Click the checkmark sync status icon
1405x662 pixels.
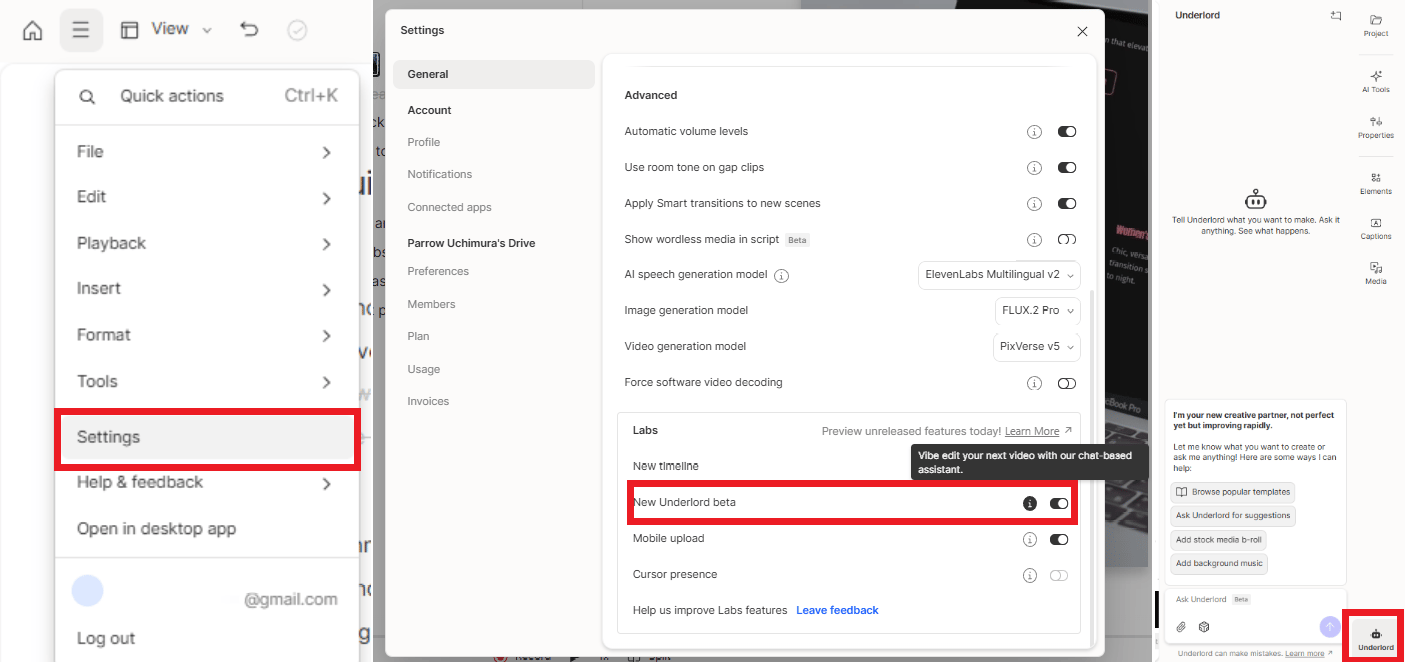pos(297,30)
